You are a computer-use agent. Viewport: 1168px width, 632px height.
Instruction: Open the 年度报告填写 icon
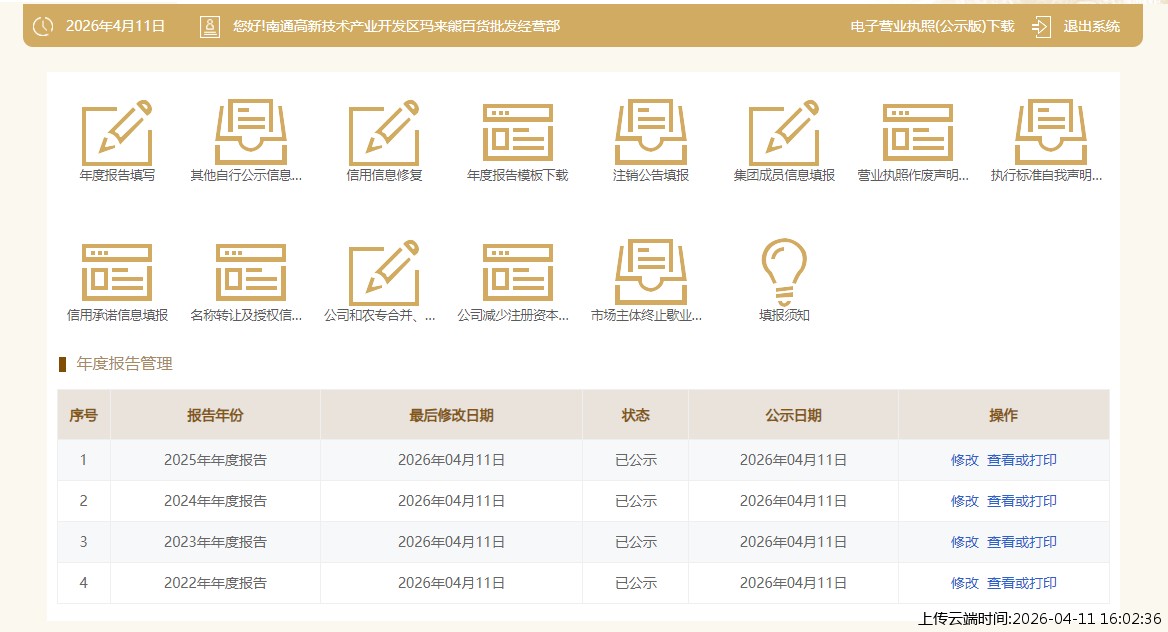click(117, 133)
